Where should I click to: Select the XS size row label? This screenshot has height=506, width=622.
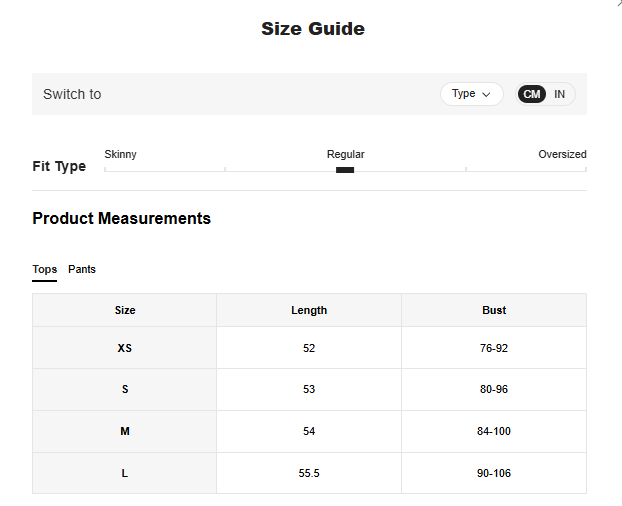[x=125, y=348]
